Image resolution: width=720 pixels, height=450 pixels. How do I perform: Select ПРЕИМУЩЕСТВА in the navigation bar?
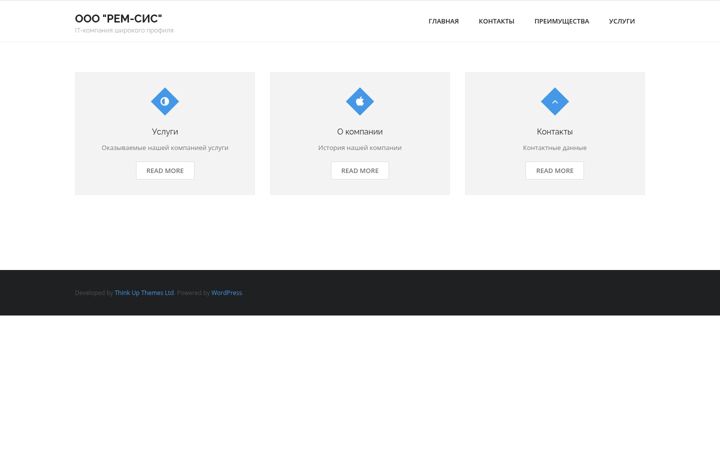(x=562, y=21)
